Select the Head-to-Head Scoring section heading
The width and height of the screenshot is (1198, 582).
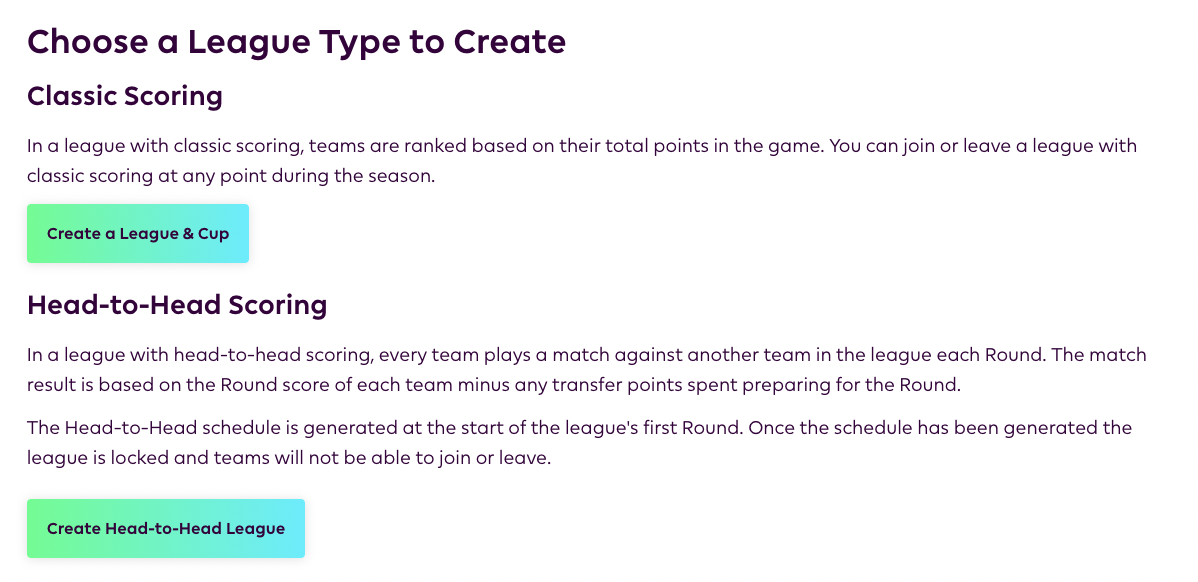point(177,304)
